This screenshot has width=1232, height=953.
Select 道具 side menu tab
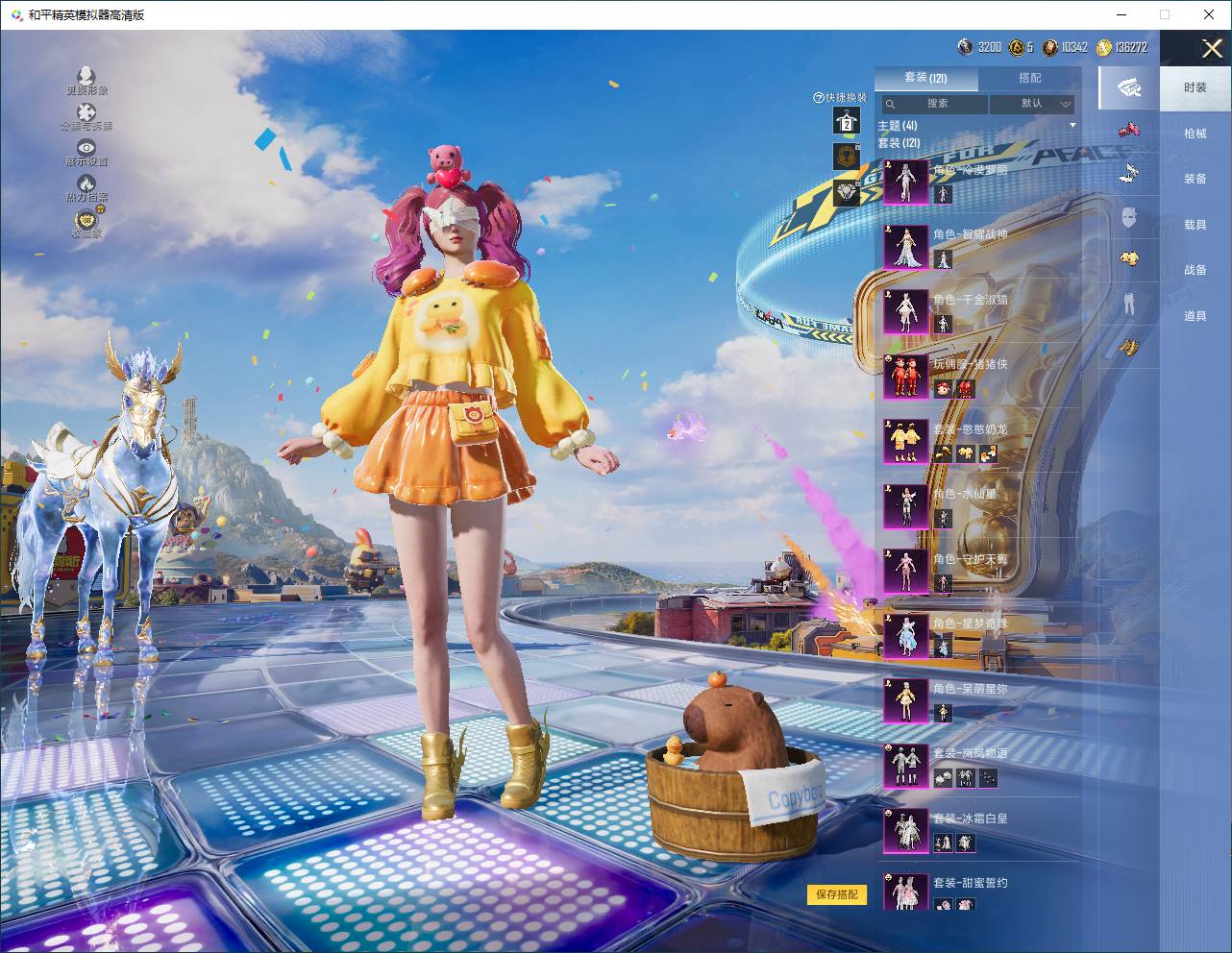[1195, 316]
